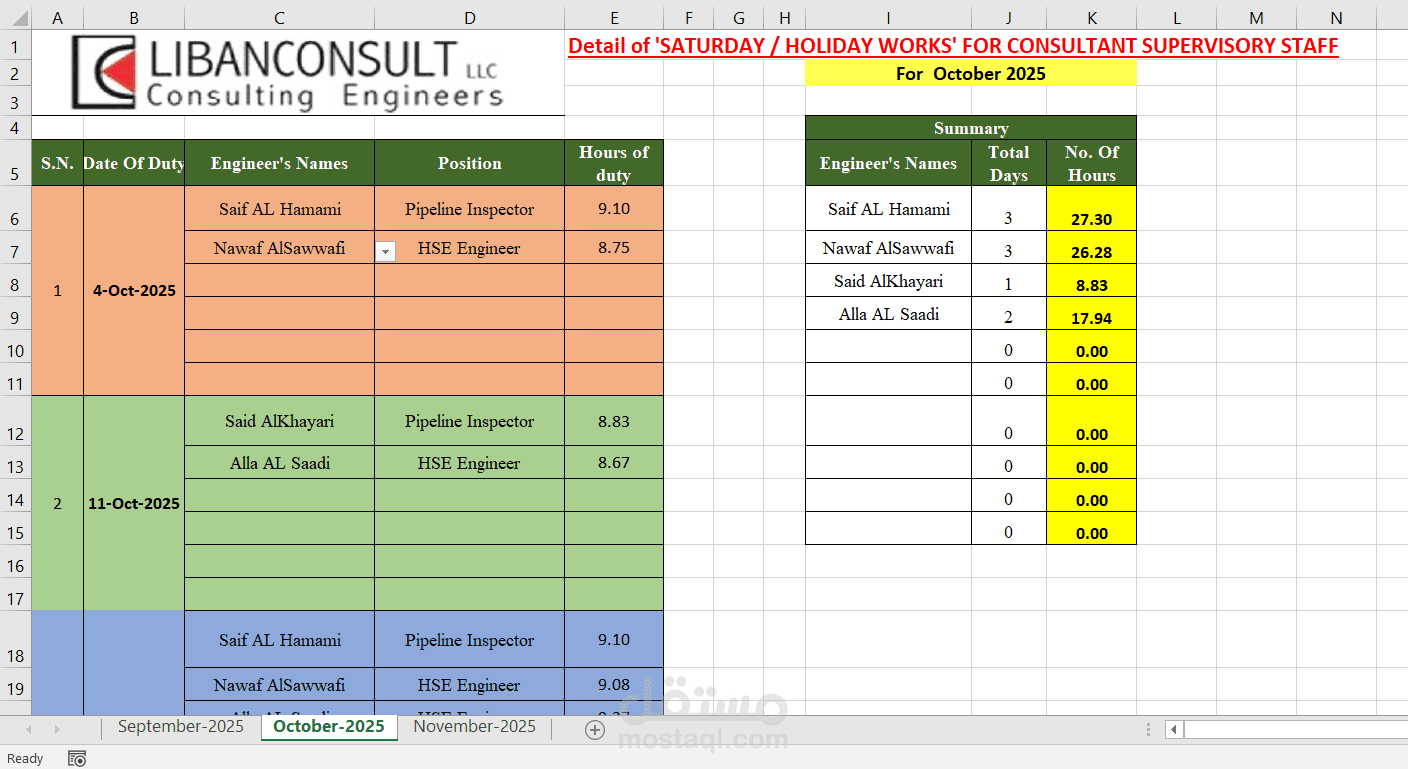The height and width of the screenshot is (769, 1408).
Task: Select S.N. cell showing 2
Action: (x=57, y=503)
